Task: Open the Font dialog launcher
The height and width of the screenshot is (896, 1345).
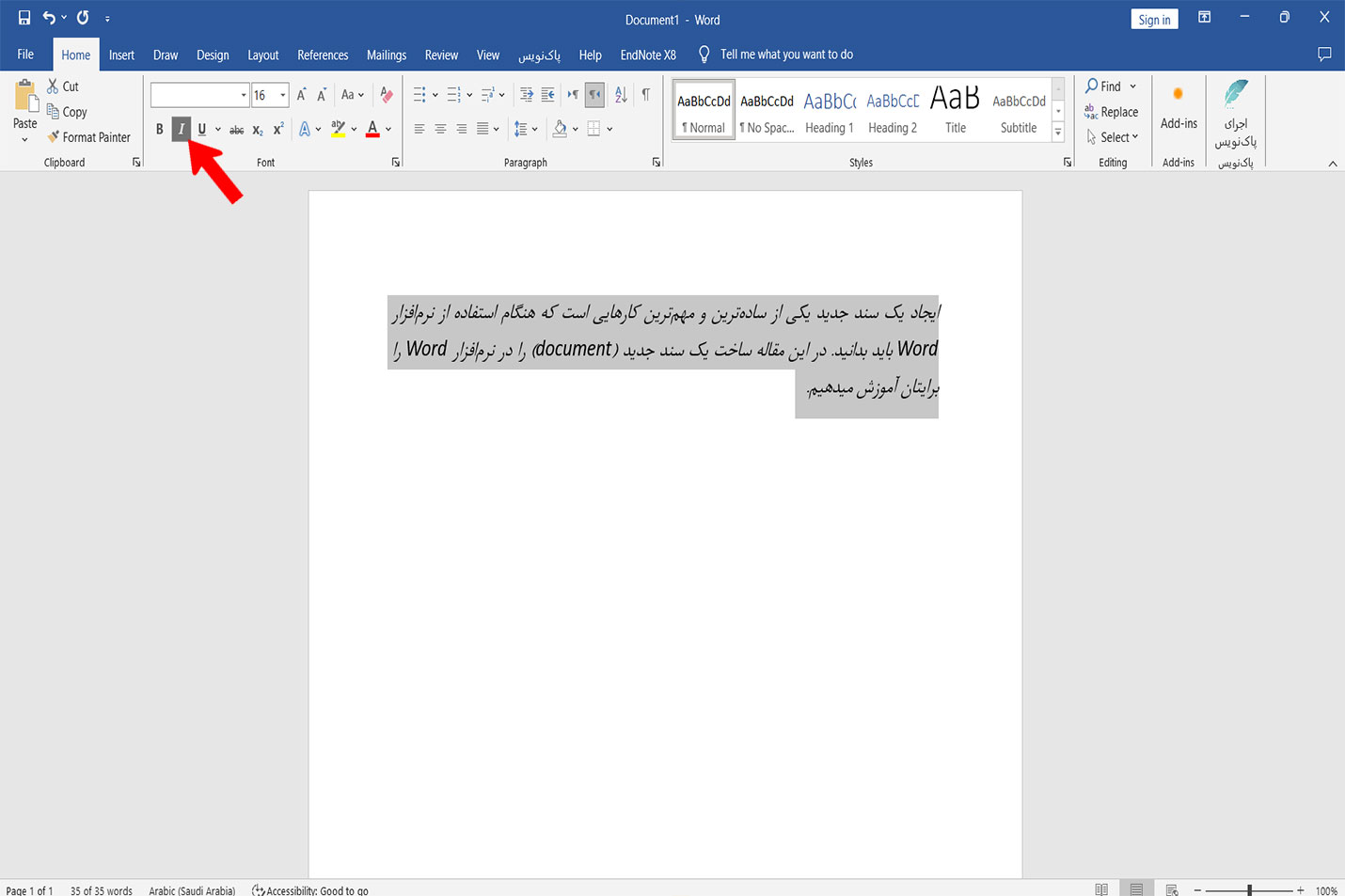Action: pyautogui.click(x=396, y=163)
